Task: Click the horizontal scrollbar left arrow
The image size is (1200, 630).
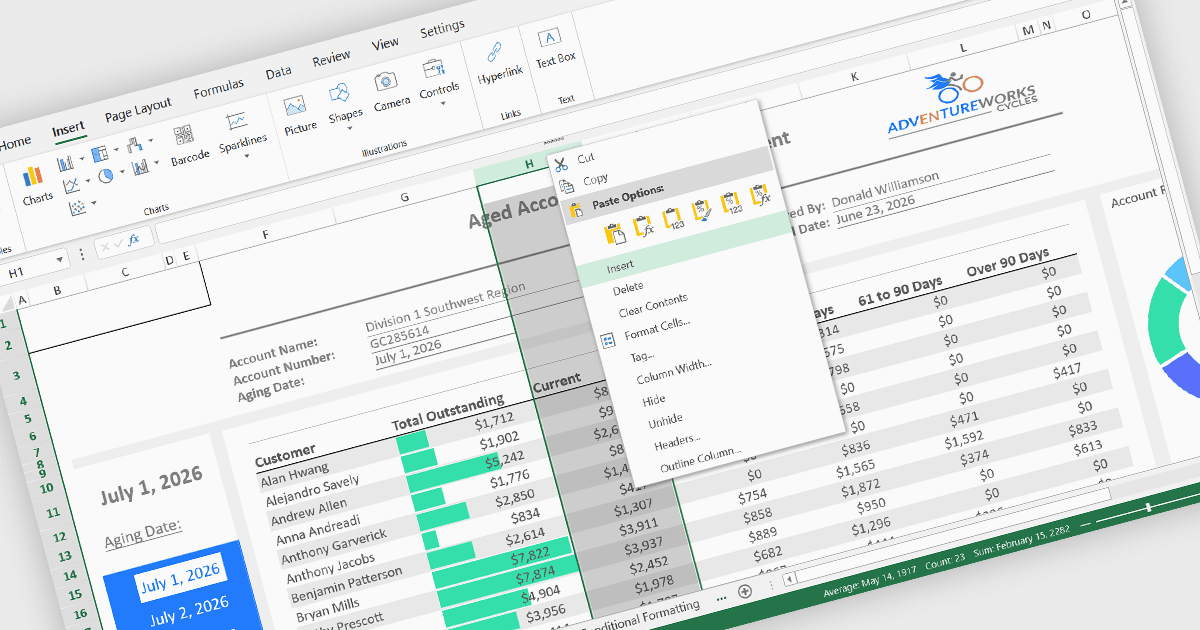Action: pos(789,578)
